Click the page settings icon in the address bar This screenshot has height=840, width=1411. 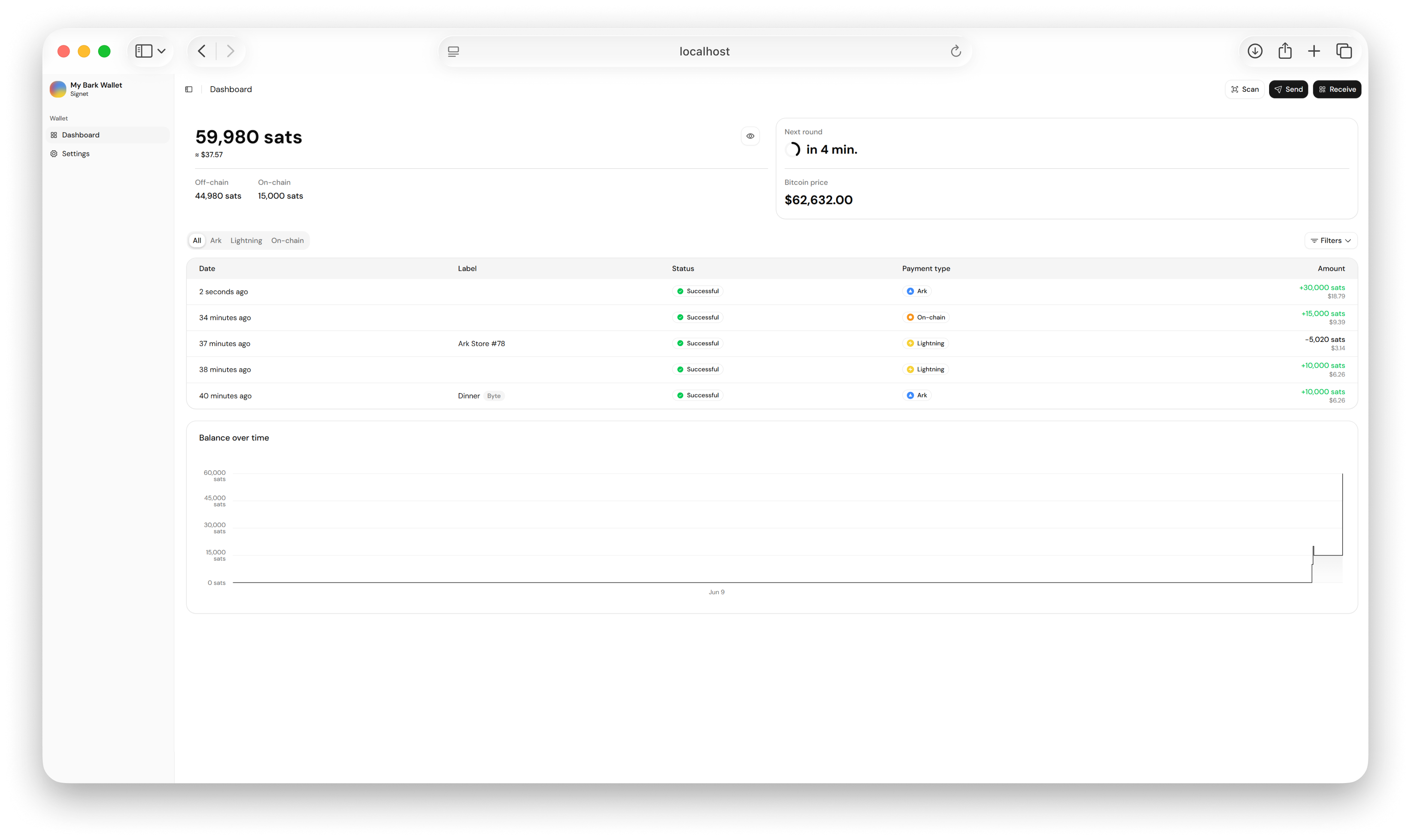tap(453, 52)
